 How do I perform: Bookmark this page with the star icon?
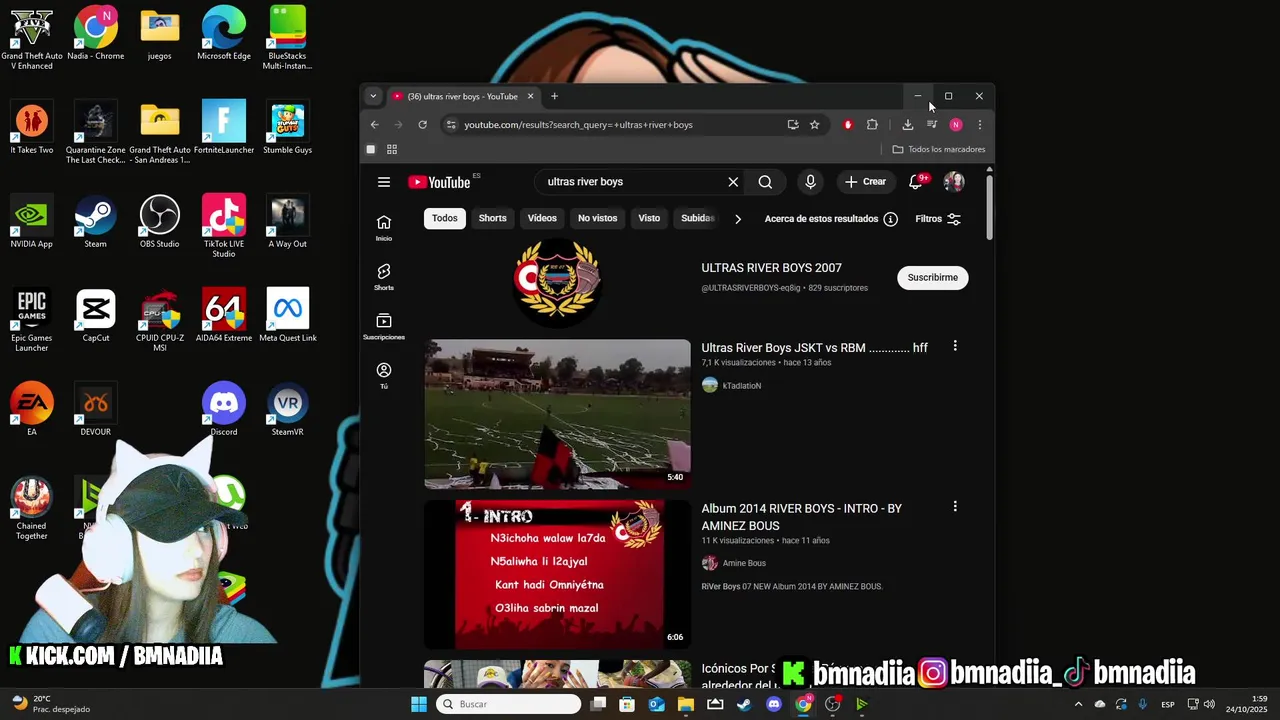click(x=815, y=125)
